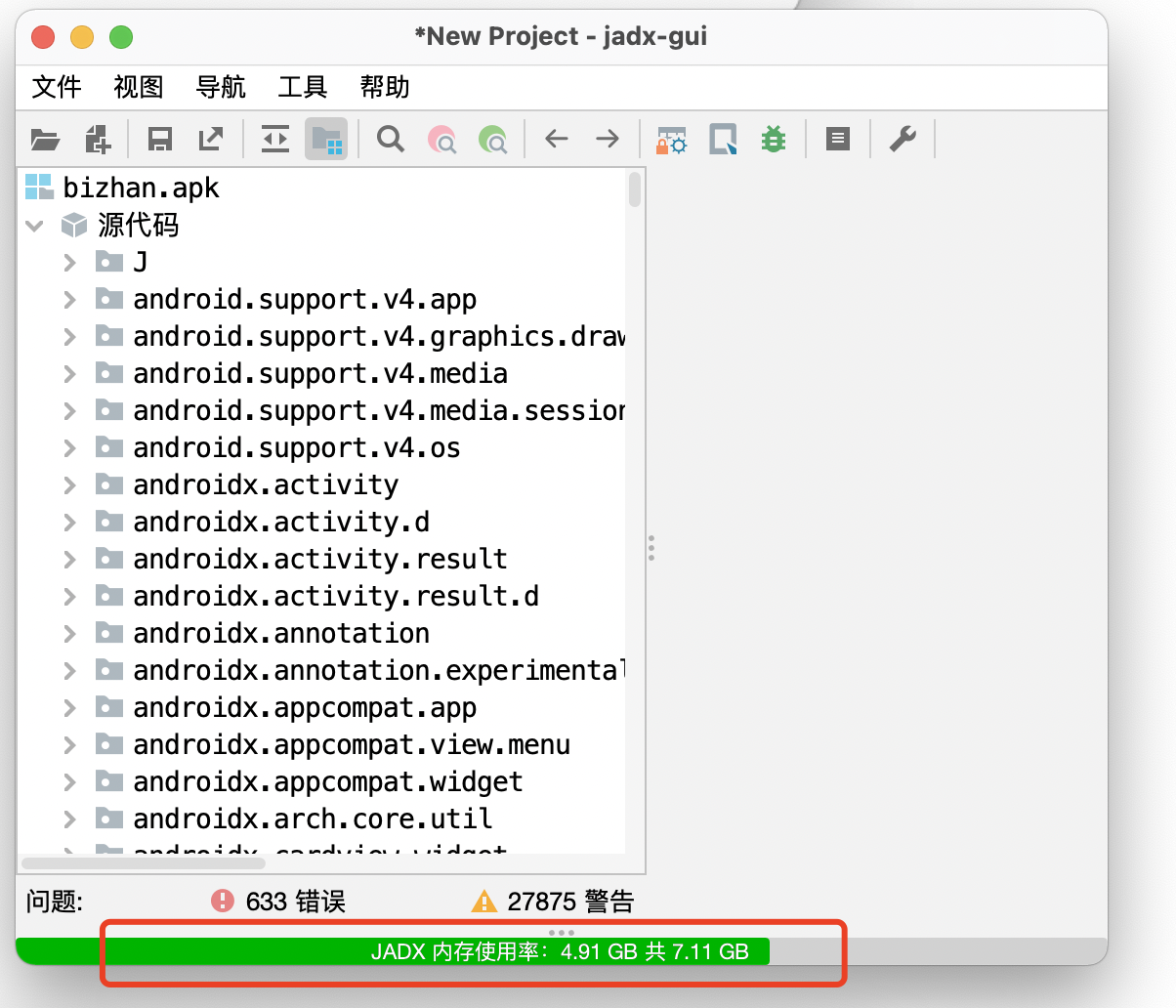Open text search with the magnifier icon
The width and height of the screenshot is (1176, 1008).
coord(390,139)
